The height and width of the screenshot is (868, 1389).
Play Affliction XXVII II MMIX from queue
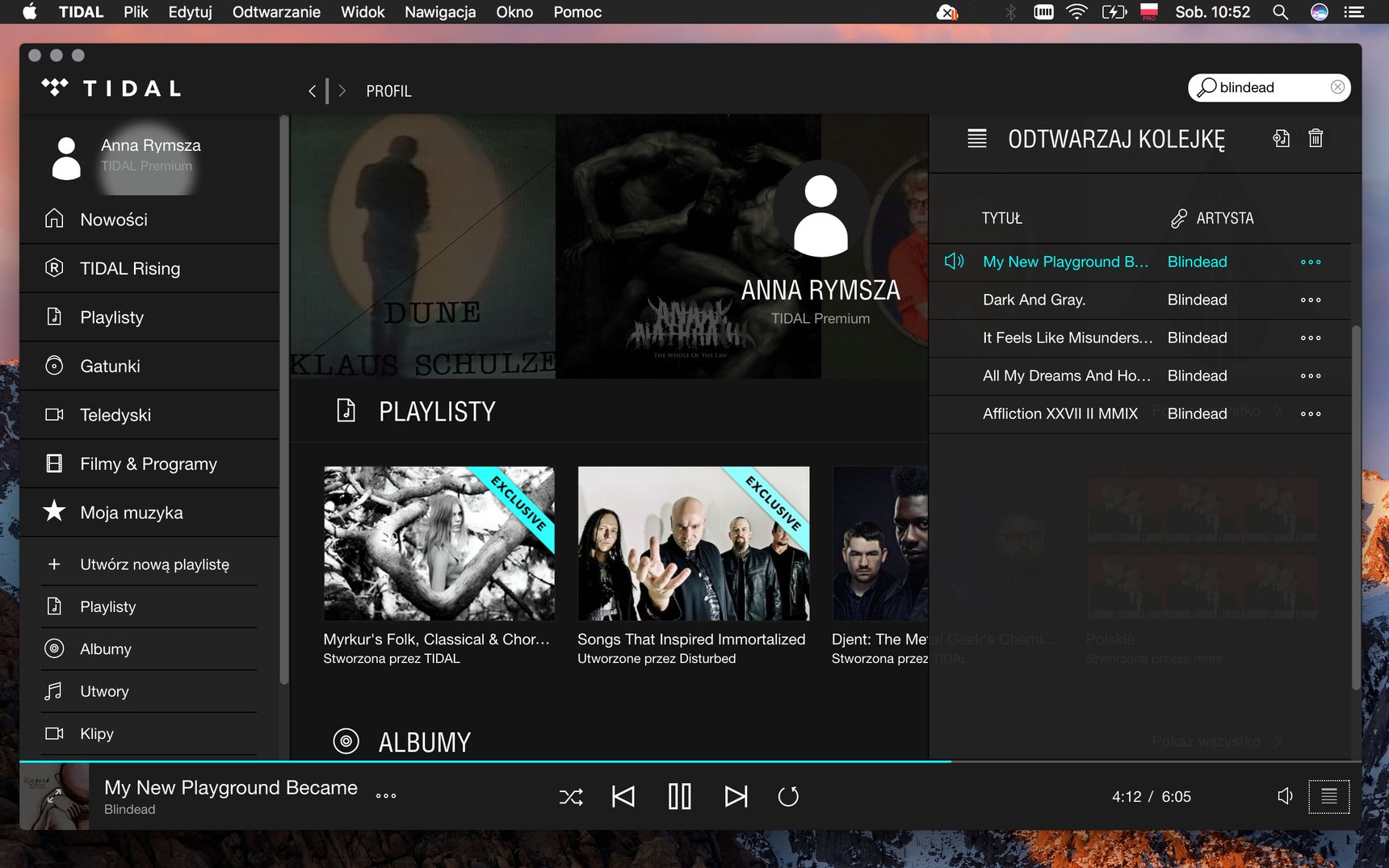(x=1060, y=413)
